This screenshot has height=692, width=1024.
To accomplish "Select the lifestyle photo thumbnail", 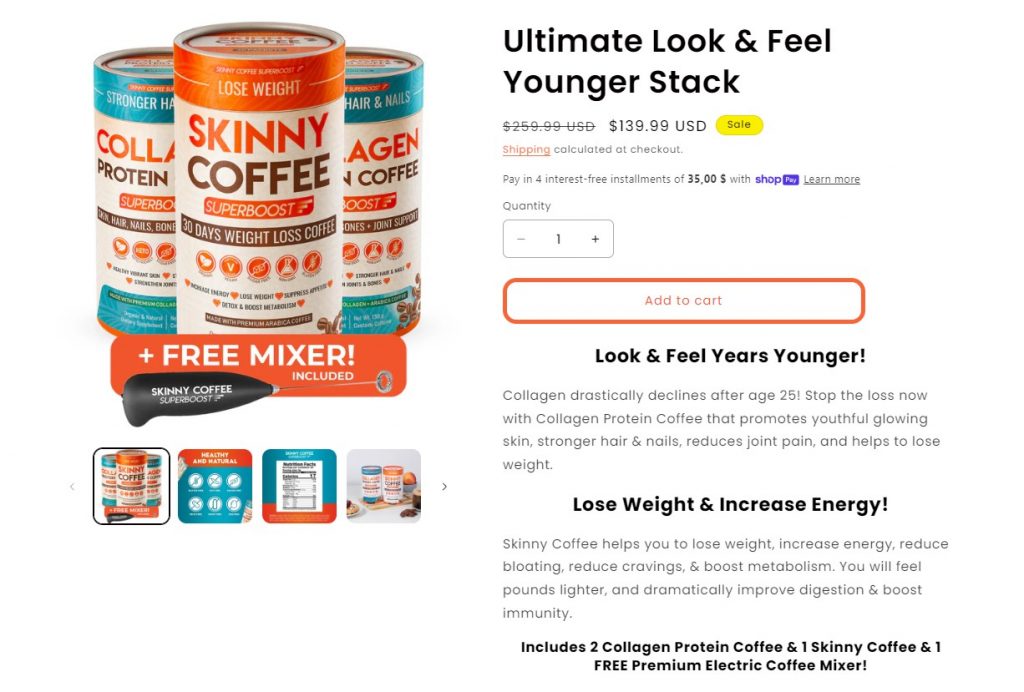I will (x=383, y=486).
